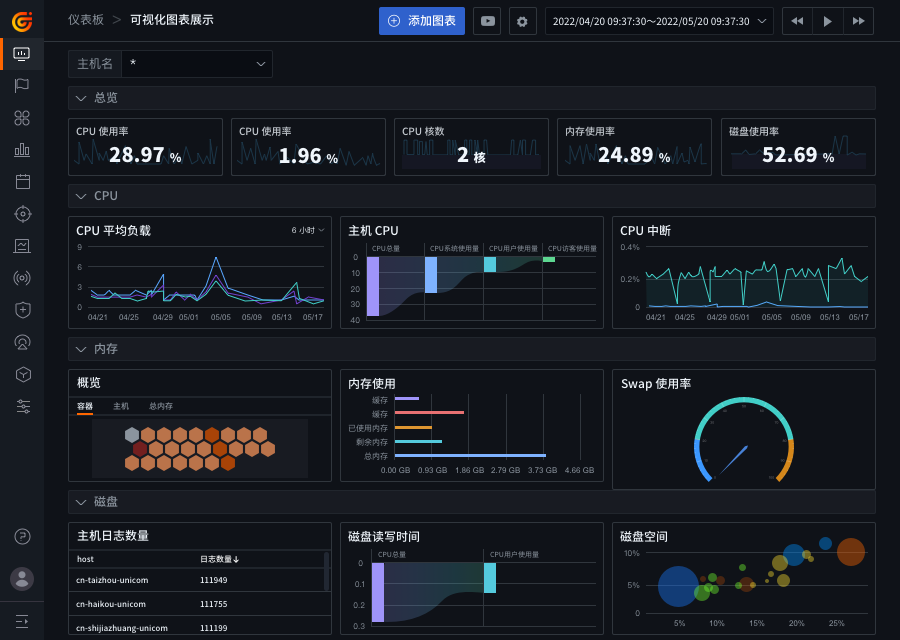Screen dimensions: 900x640
Task: Click the 磁盘读写时间 panel title
Action: pyautogui.click(x=384, y=537)
